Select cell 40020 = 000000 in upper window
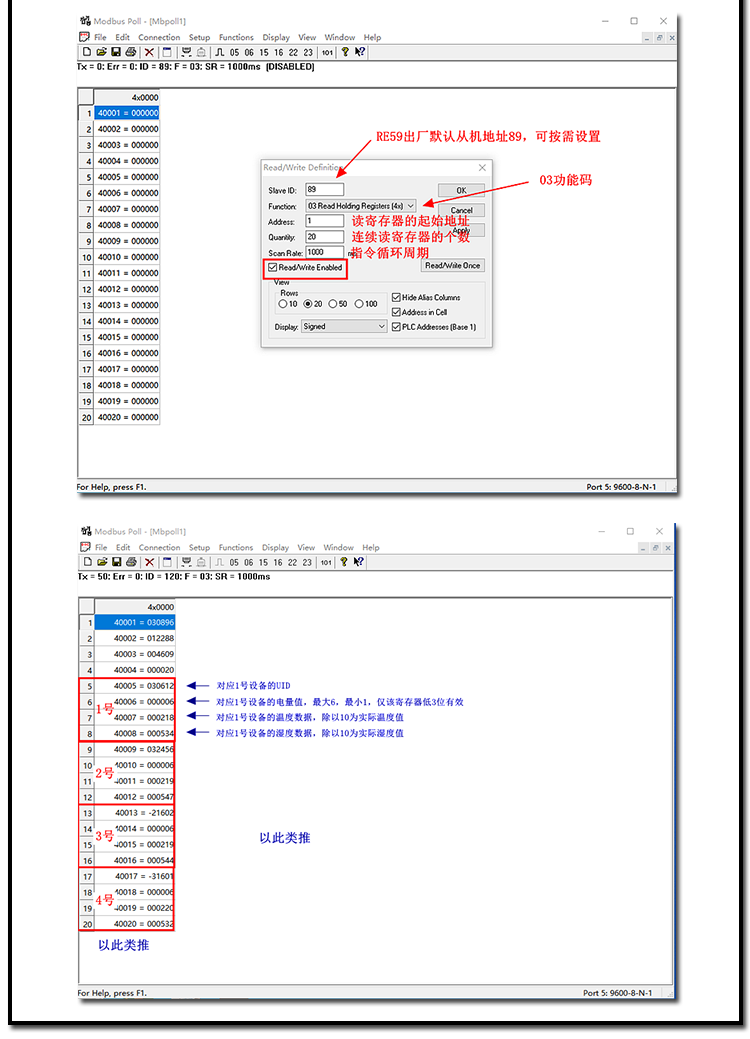The image size is (750, 1039). pyautogui.click(x=127, y=417)
